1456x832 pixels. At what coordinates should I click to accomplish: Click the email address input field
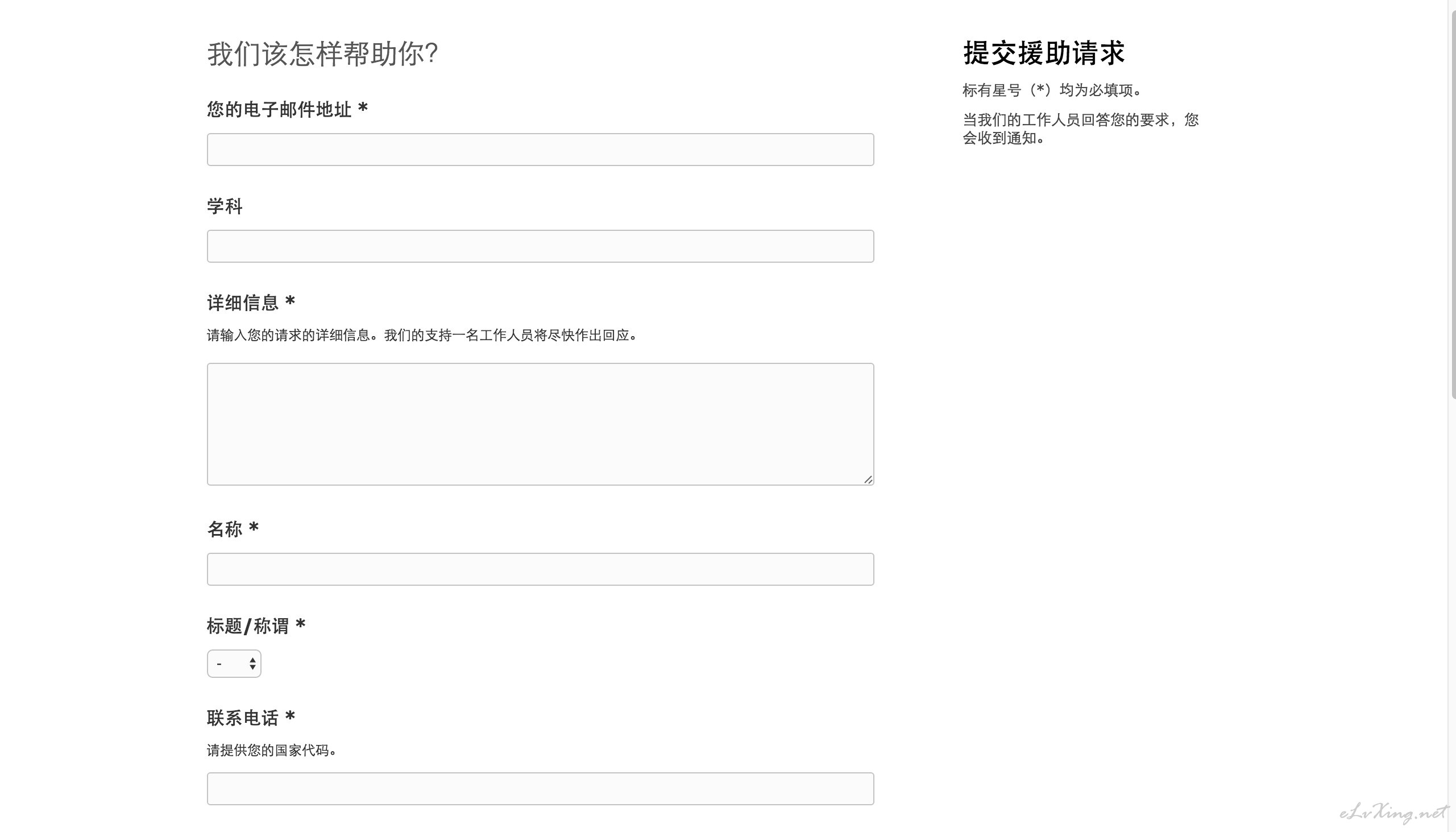[x=540, y=150]
